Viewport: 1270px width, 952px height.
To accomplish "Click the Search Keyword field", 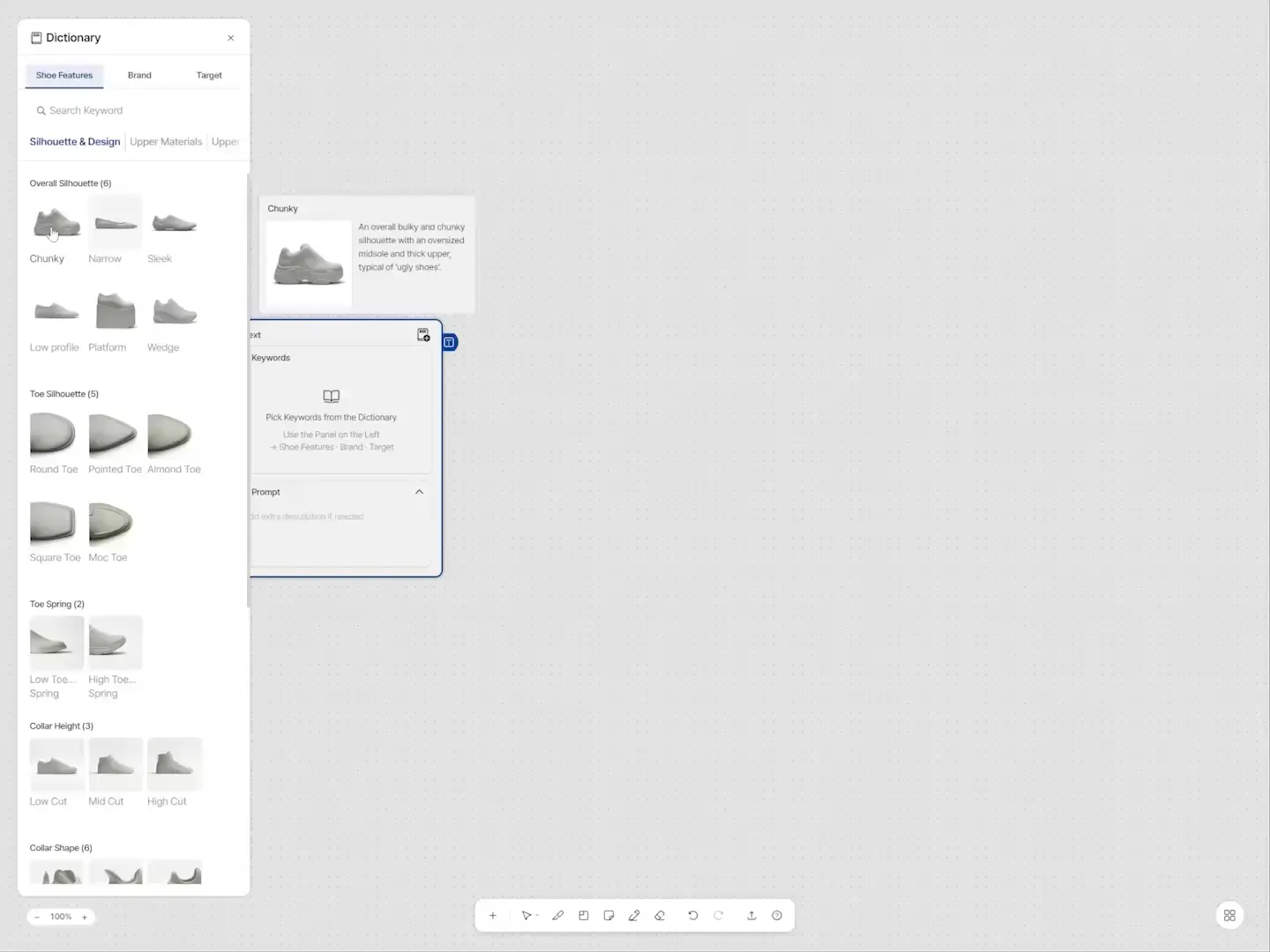I will [133, 111].
